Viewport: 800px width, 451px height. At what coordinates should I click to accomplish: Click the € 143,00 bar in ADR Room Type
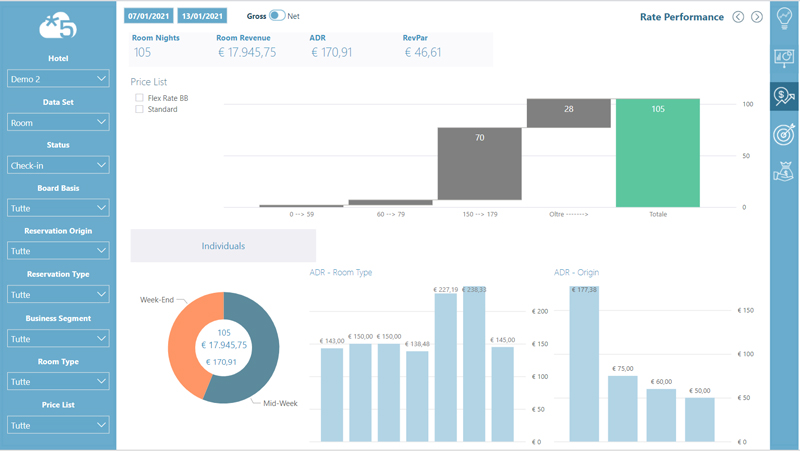332,395
